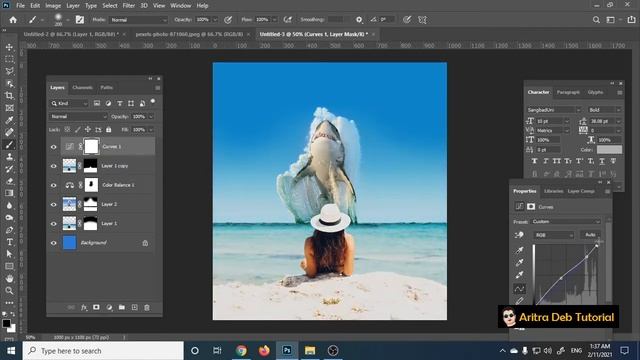Hide the Layer 1 copy layer

click(53, 166)
